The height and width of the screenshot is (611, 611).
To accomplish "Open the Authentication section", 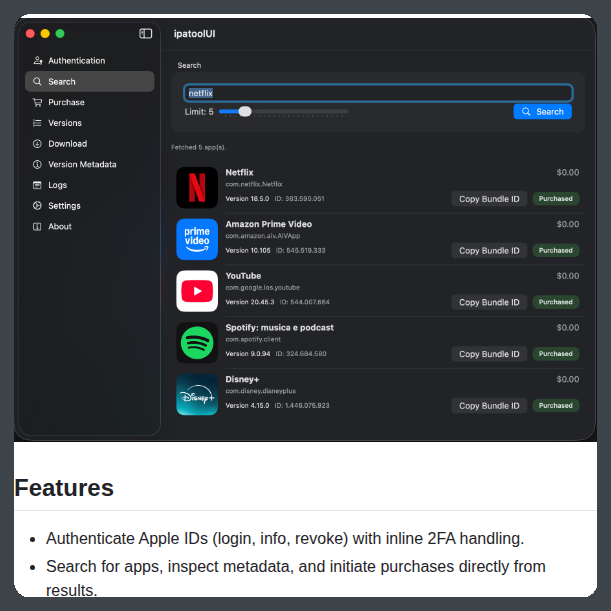I will pos(90,60).
